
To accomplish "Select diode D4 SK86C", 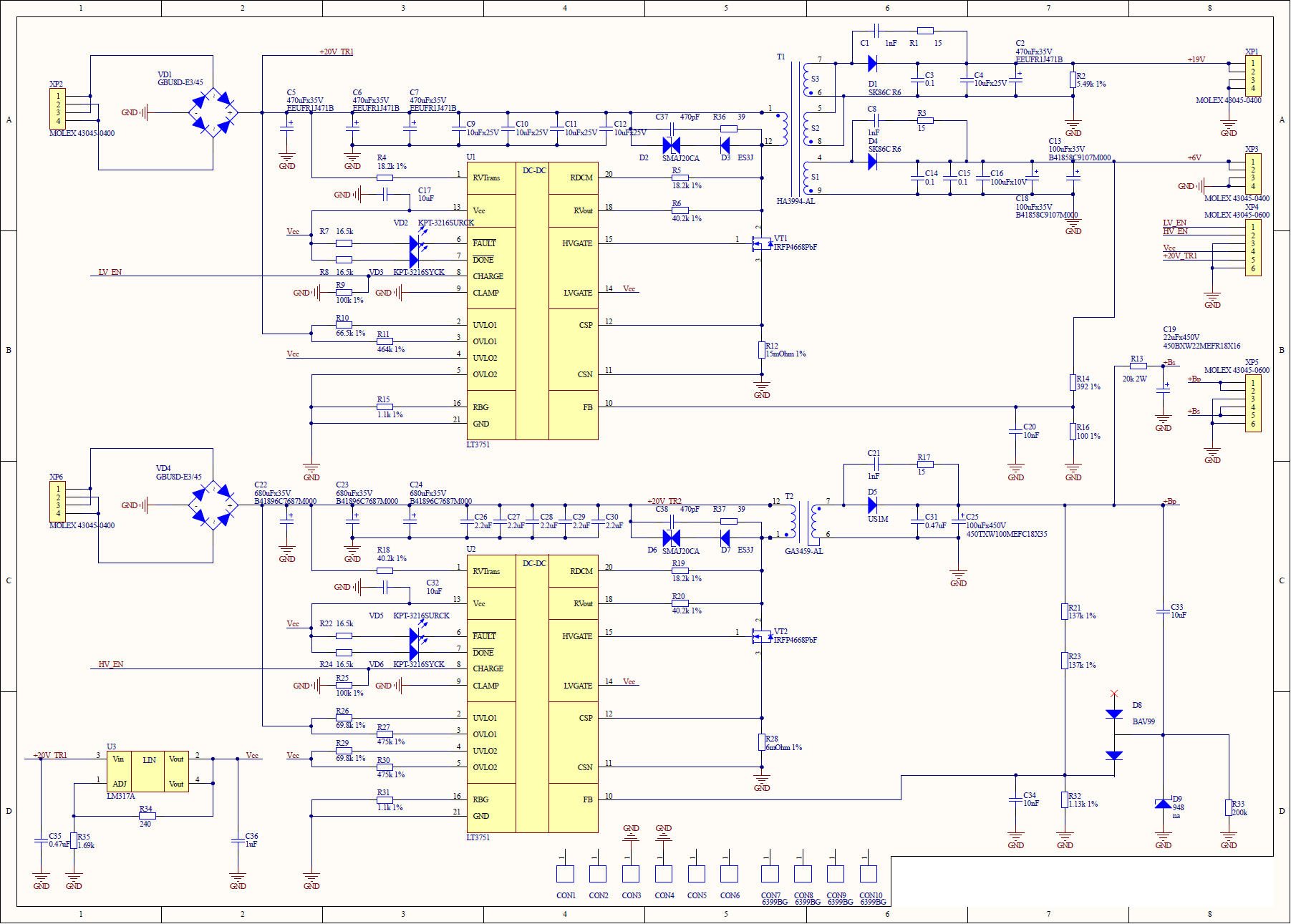I will (872, 162).
